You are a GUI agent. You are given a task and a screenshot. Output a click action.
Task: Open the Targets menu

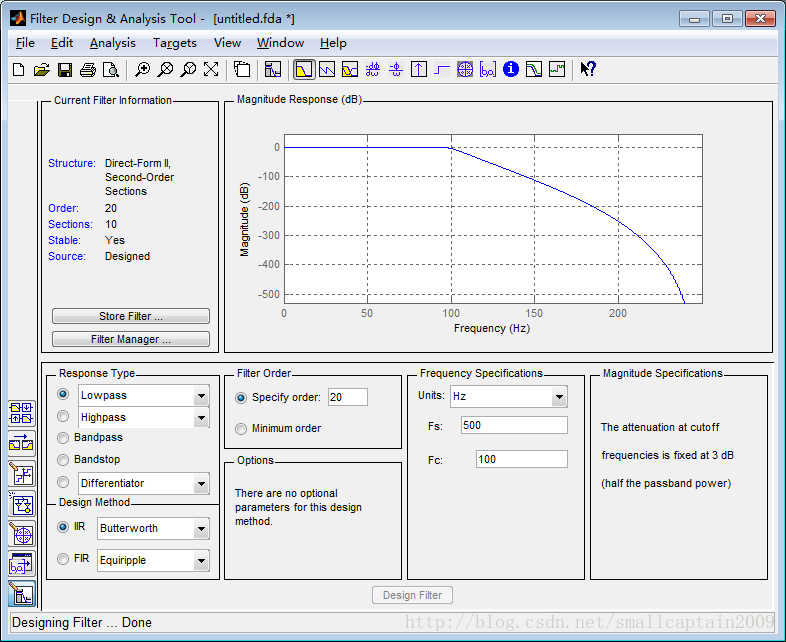tap(174, 43)
